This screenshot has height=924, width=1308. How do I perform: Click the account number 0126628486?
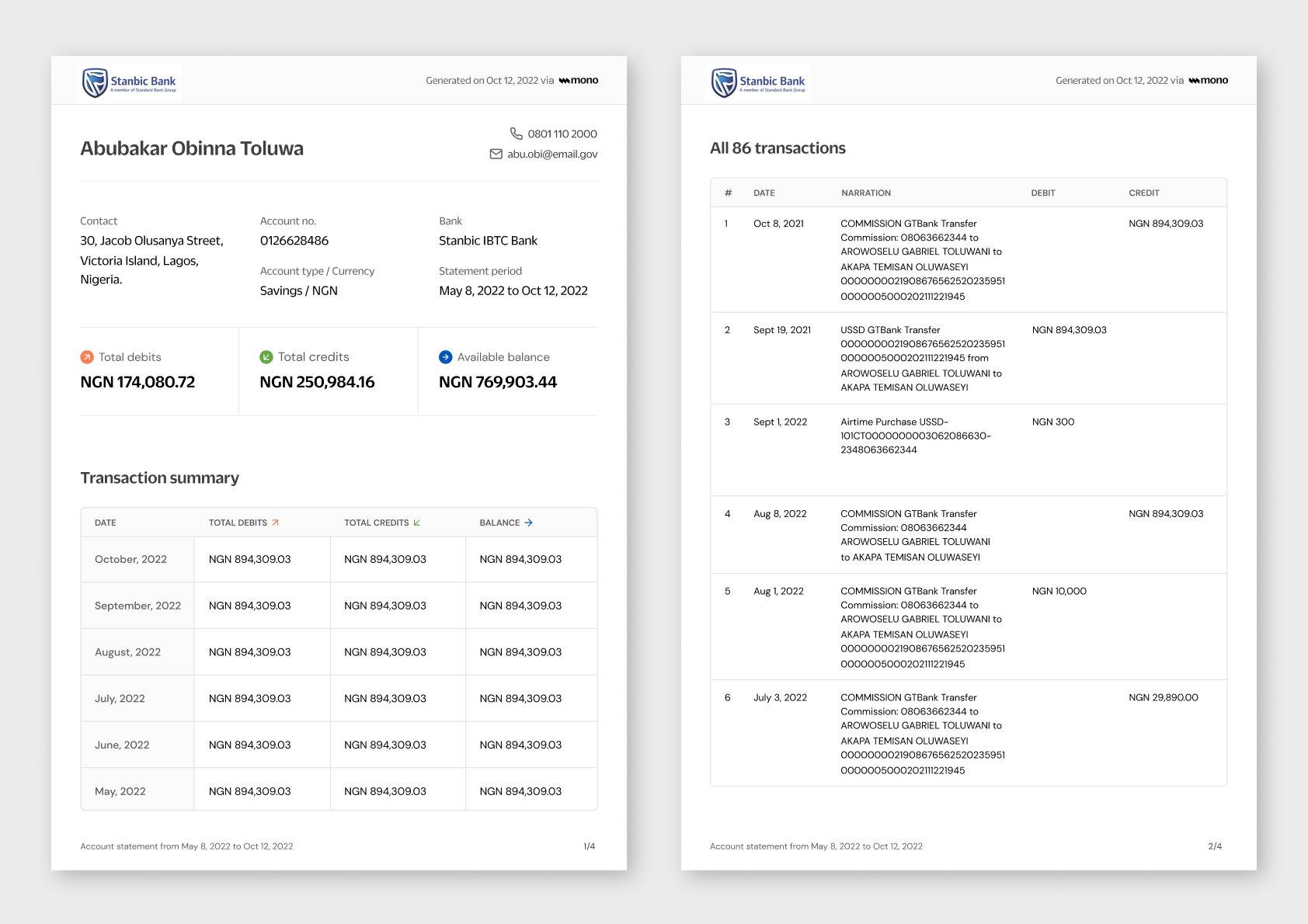[x=294, y=241]
